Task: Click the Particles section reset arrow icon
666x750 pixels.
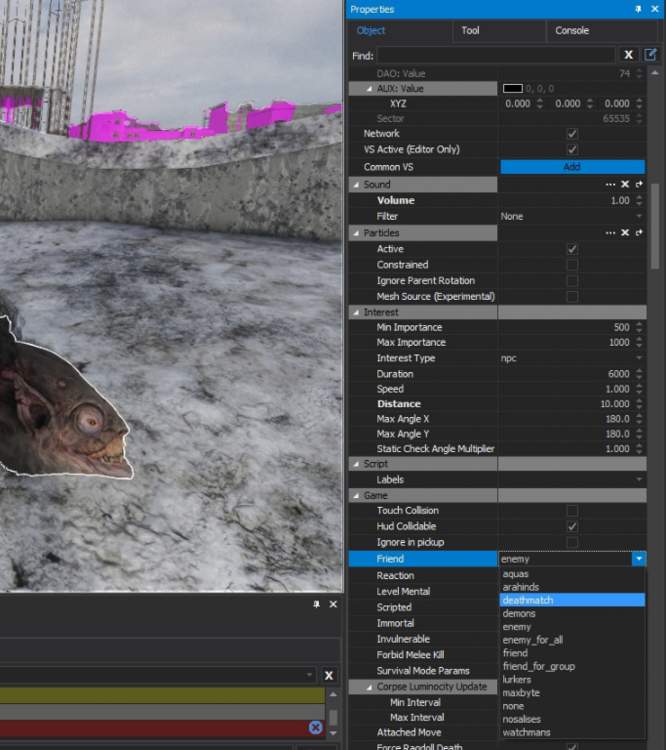Action: pyautogui.click(x=639, y=233)
